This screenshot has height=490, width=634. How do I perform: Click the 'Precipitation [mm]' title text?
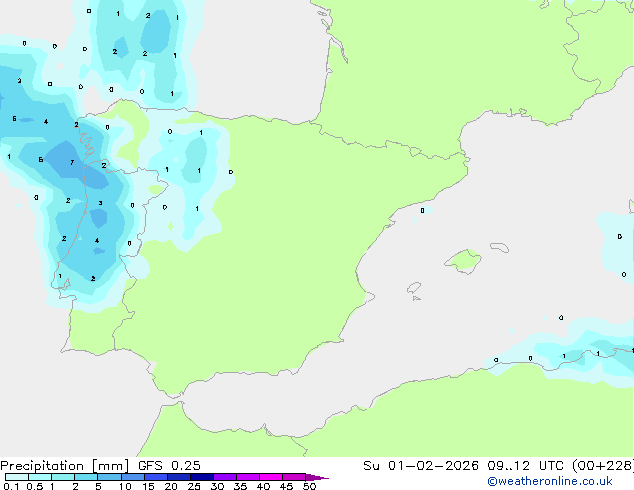65,466
